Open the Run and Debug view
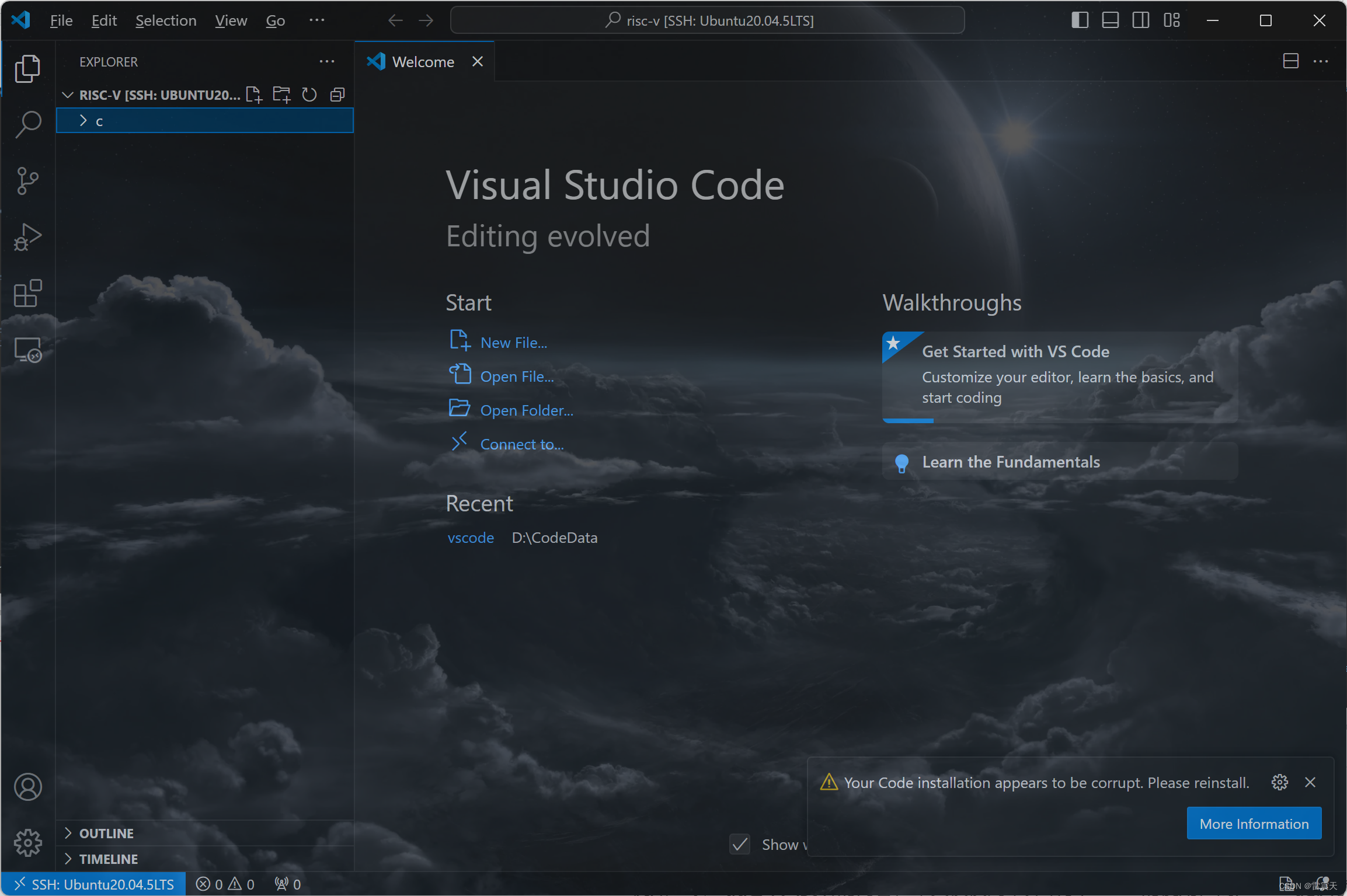Image resolution: width=1347 pixels, height=896 pixels. pyautogui.click(x=27, y=236)
